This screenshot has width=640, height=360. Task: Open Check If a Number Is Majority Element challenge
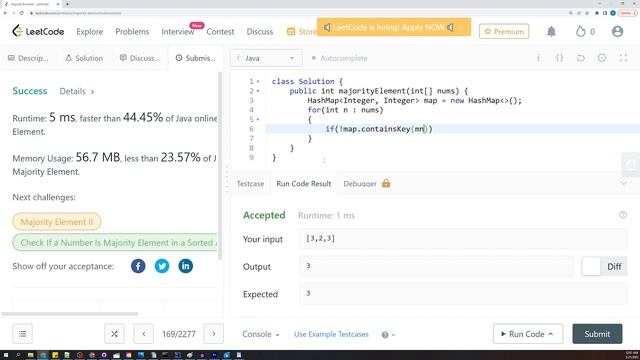[x=116, y=242]
